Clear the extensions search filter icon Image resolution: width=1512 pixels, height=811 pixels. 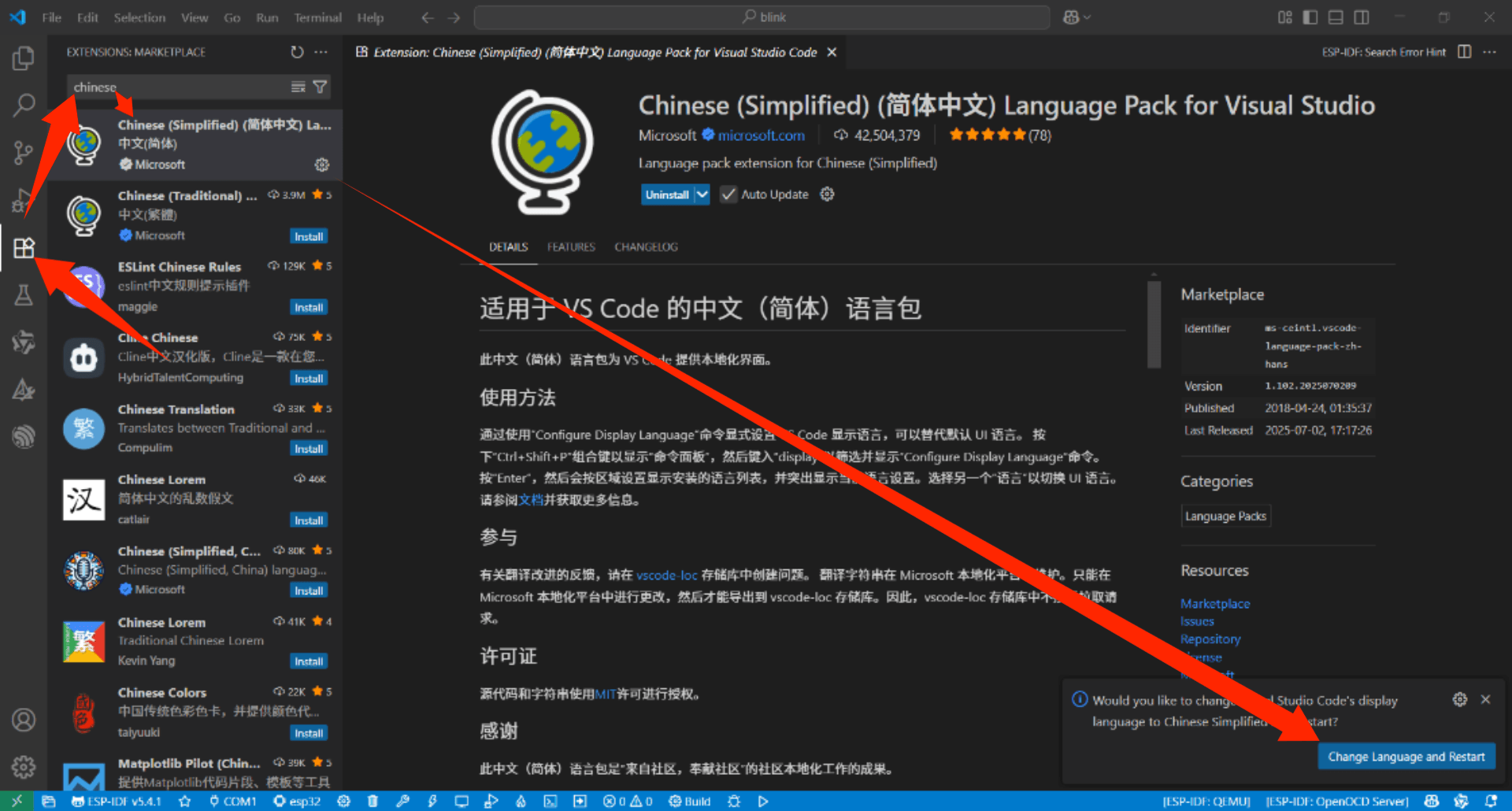point(298,87)
